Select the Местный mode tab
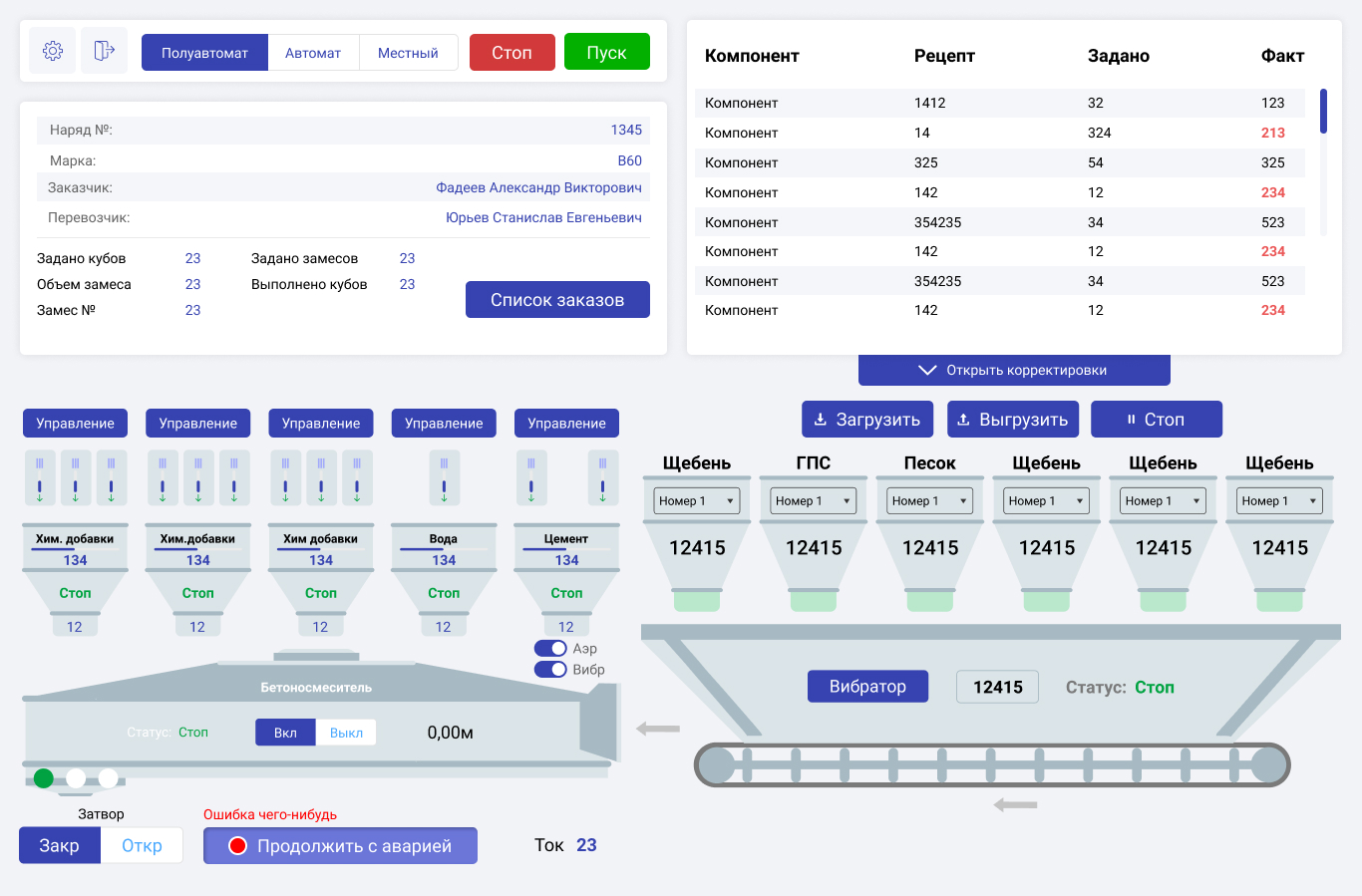The width and height of the screenshot is (1362, 896). (x=408, y=53)
